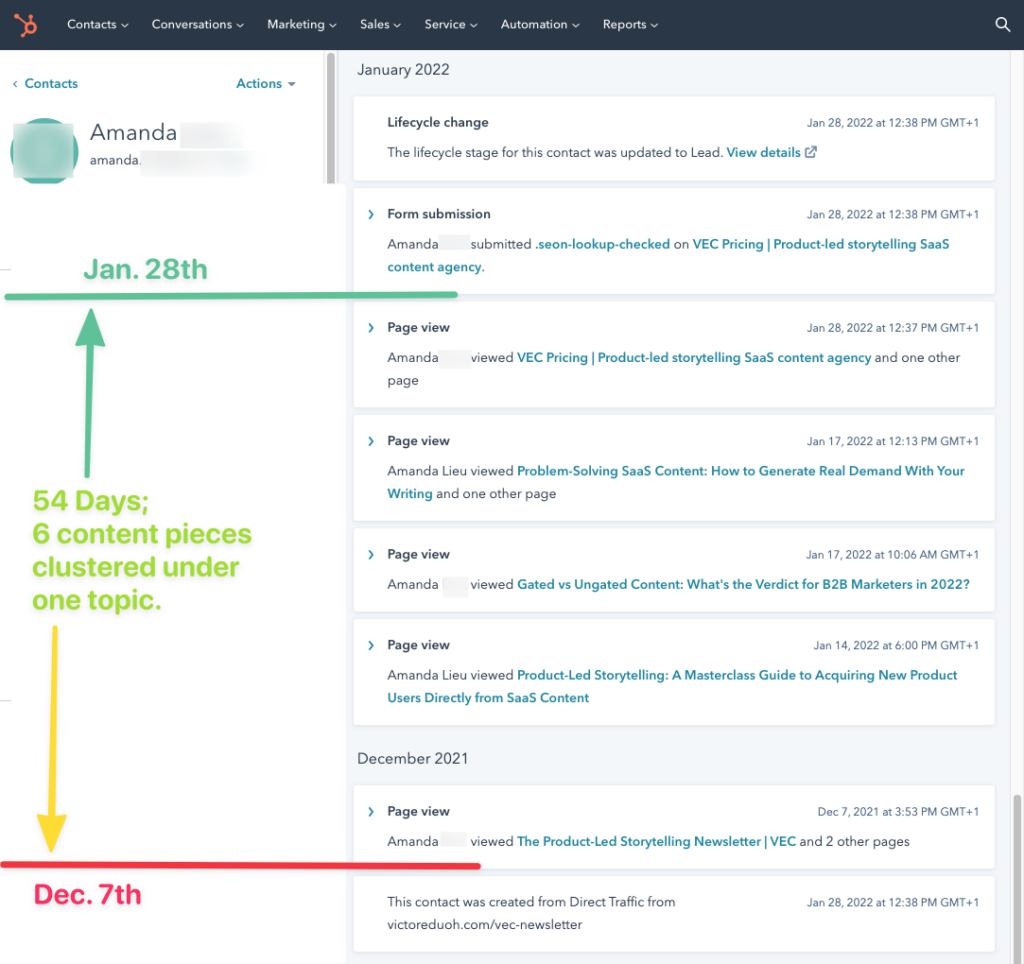Click the Page view title dated Dec 7

[x=418, y=812]
